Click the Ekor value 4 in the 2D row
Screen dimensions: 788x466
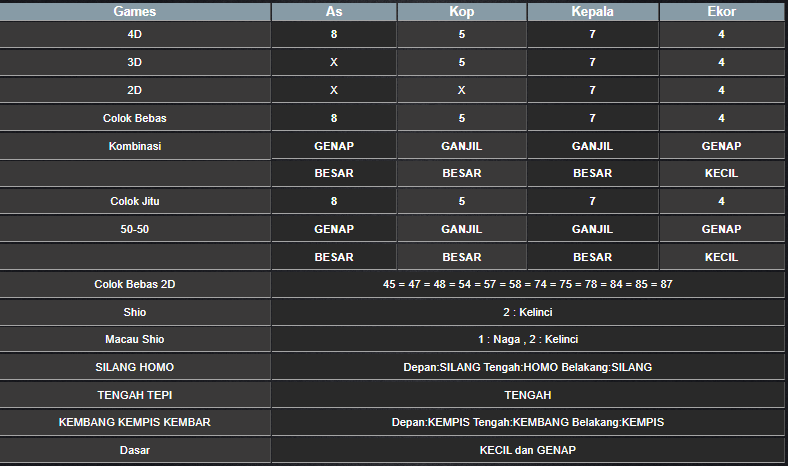tap(722, 90)
